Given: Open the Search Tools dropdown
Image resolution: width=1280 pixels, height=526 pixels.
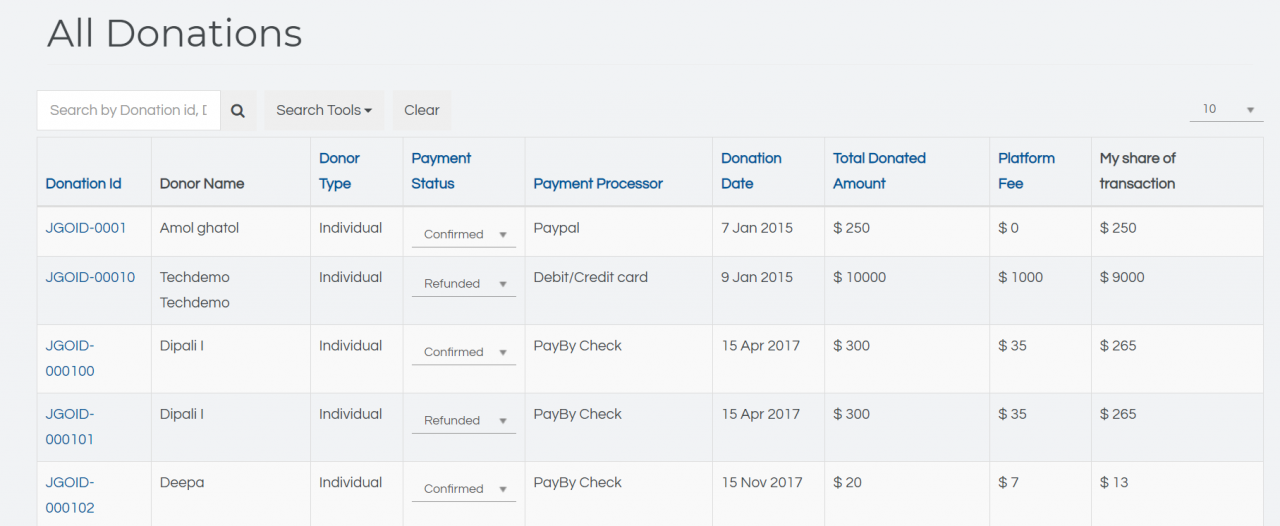Looking at the screenshot, I should point(324,111).
